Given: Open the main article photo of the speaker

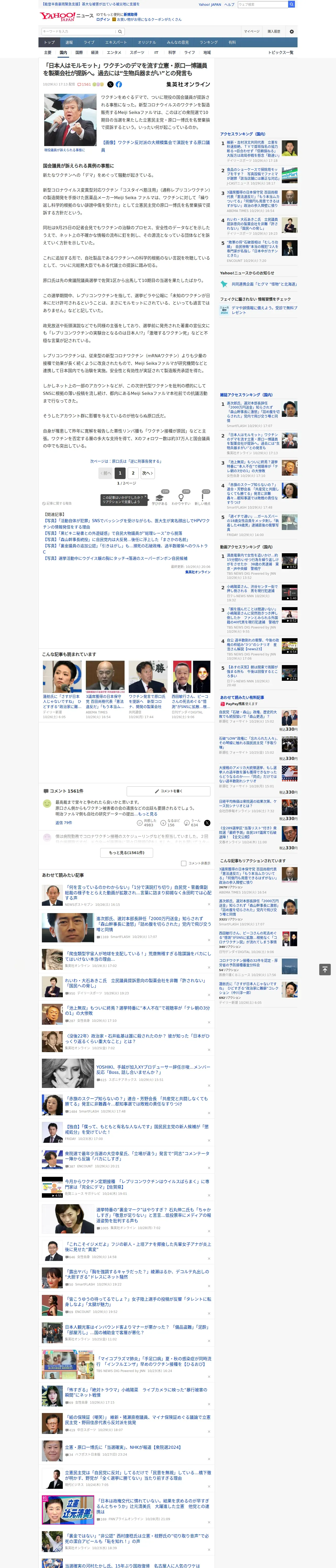Looking at the screenshot, I should [x=70, y=120].
